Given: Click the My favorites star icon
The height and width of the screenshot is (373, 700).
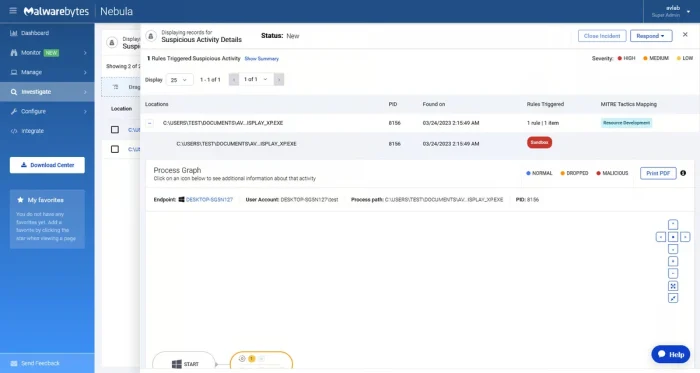Looking at the screenshot, I should click(x=20, y=200).
